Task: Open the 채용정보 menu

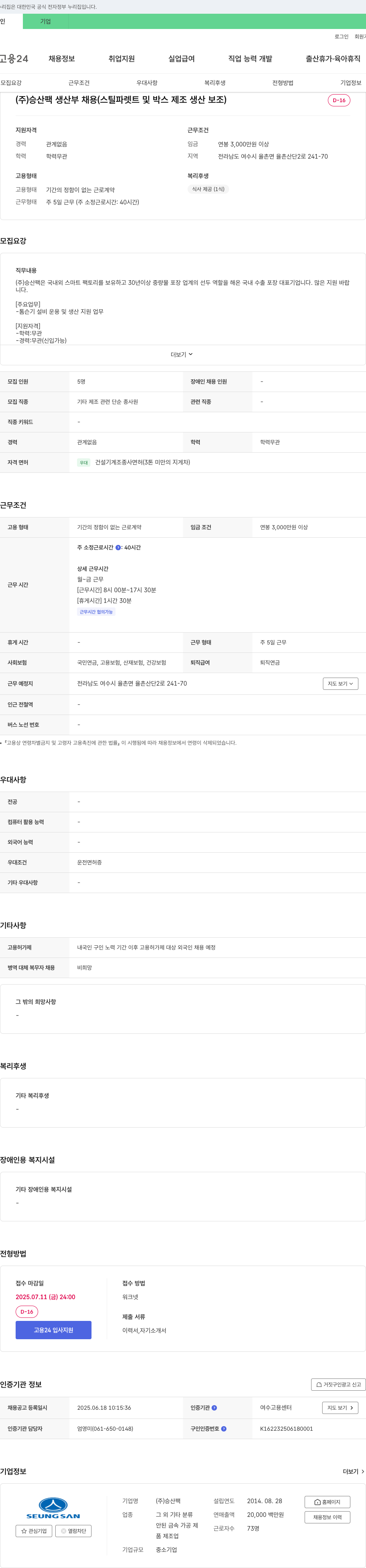Action: [x=61, y=58]
